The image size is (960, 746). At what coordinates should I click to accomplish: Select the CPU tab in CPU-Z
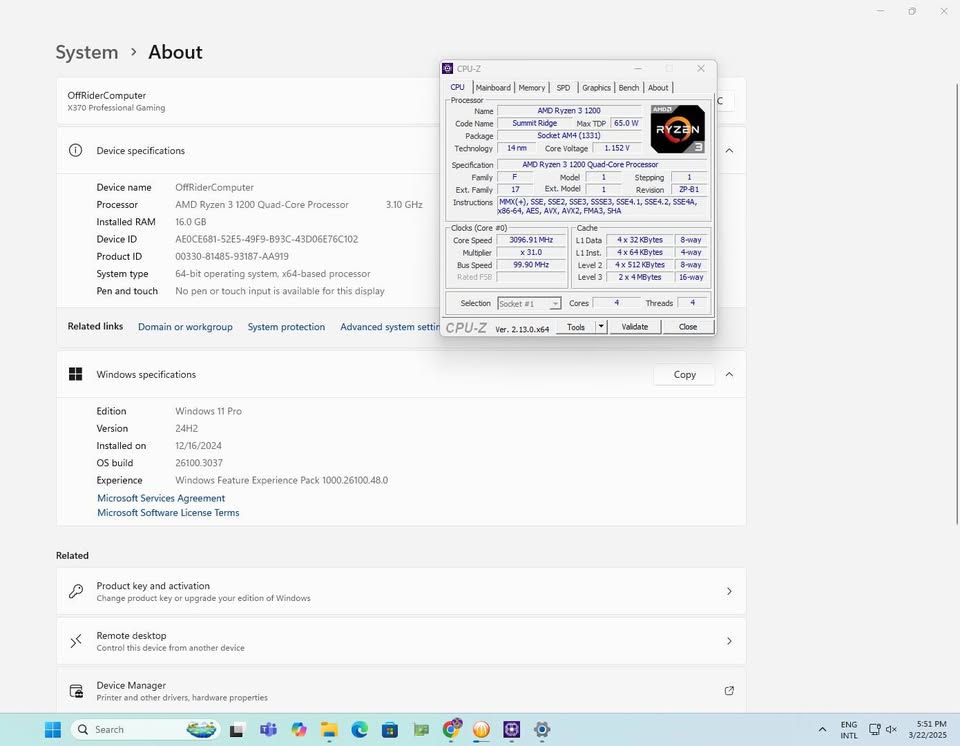457,87
